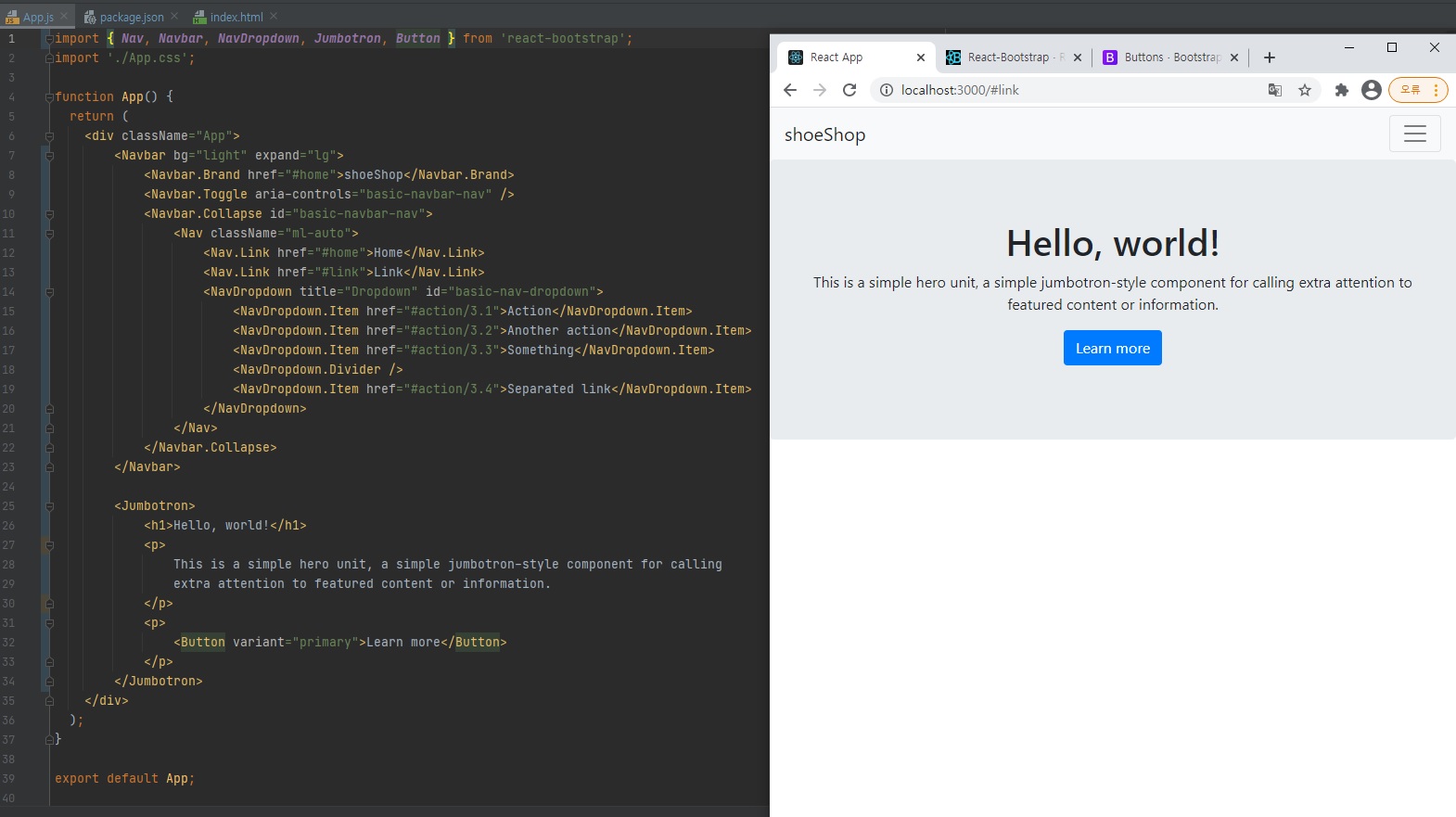The width and height of the screenshot is (1456, 817).
Task: Close the React-Bootstrap browser tab
Action: tap(1078, 57)
